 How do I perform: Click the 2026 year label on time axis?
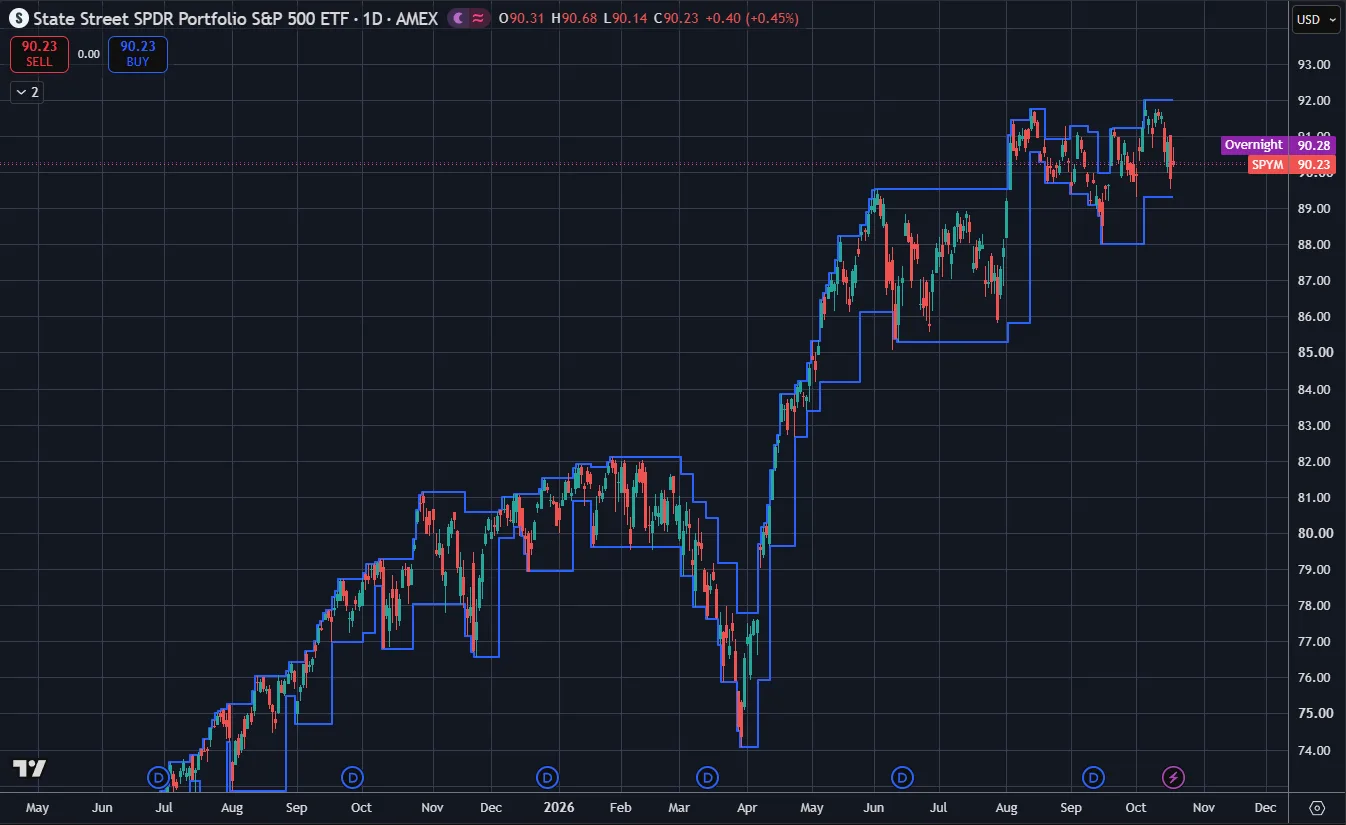(557, 808)
